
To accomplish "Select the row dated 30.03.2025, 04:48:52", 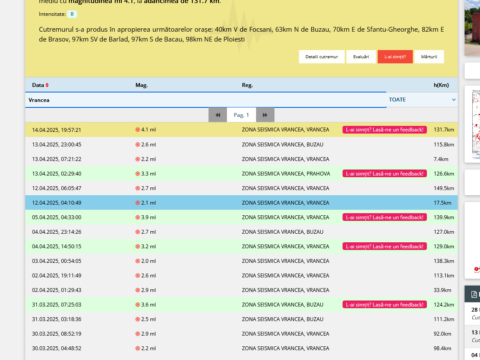I will tap(241, 348).
